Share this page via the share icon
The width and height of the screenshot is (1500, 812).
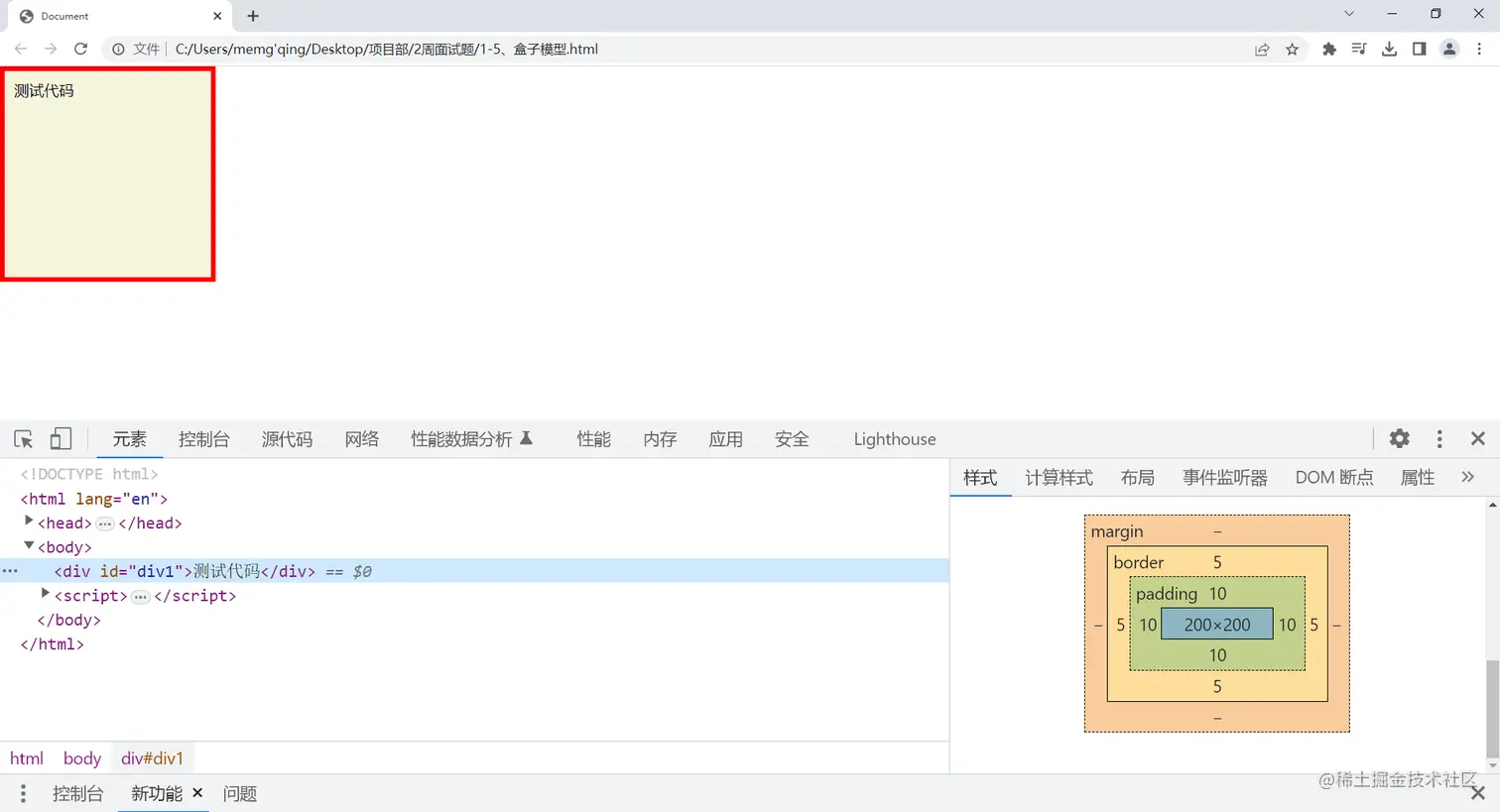(x=1262, y=50)
